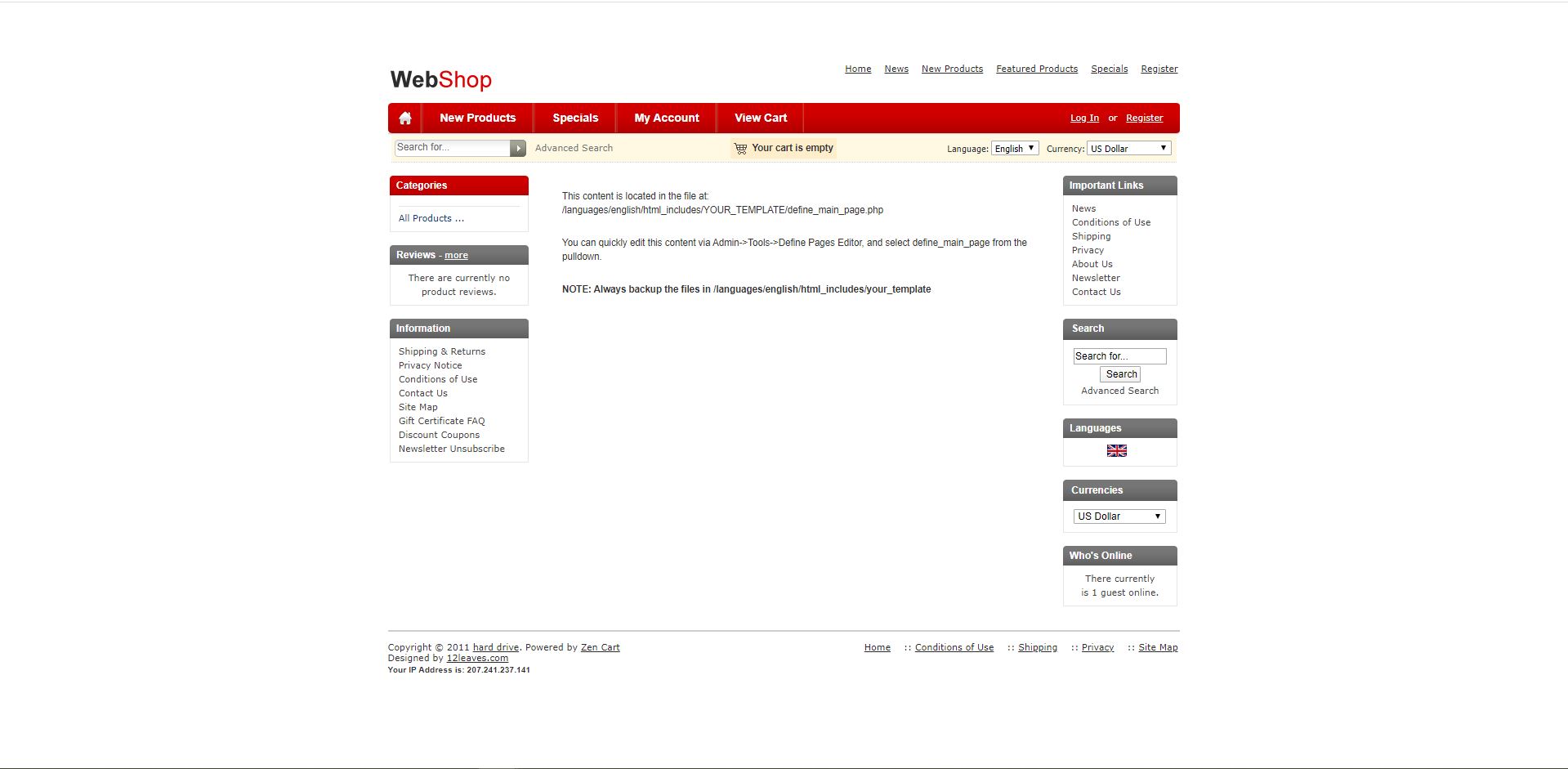Open the header Currency dropdown
The image size is (1568, 769).
[1128, 148]
